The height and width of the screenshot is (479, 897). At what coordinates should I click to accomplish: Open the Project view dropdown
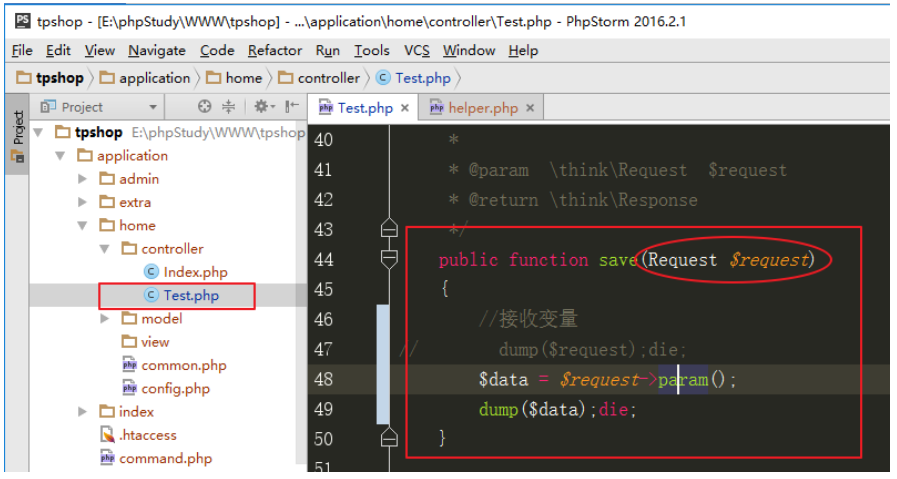pos(152,107)
